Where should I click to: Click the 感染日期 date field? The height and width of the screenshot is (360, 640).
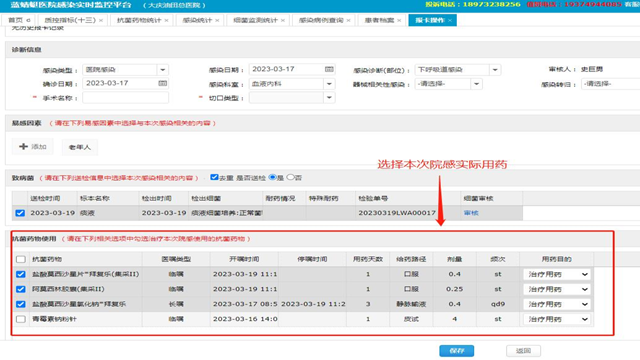[292, 69]
